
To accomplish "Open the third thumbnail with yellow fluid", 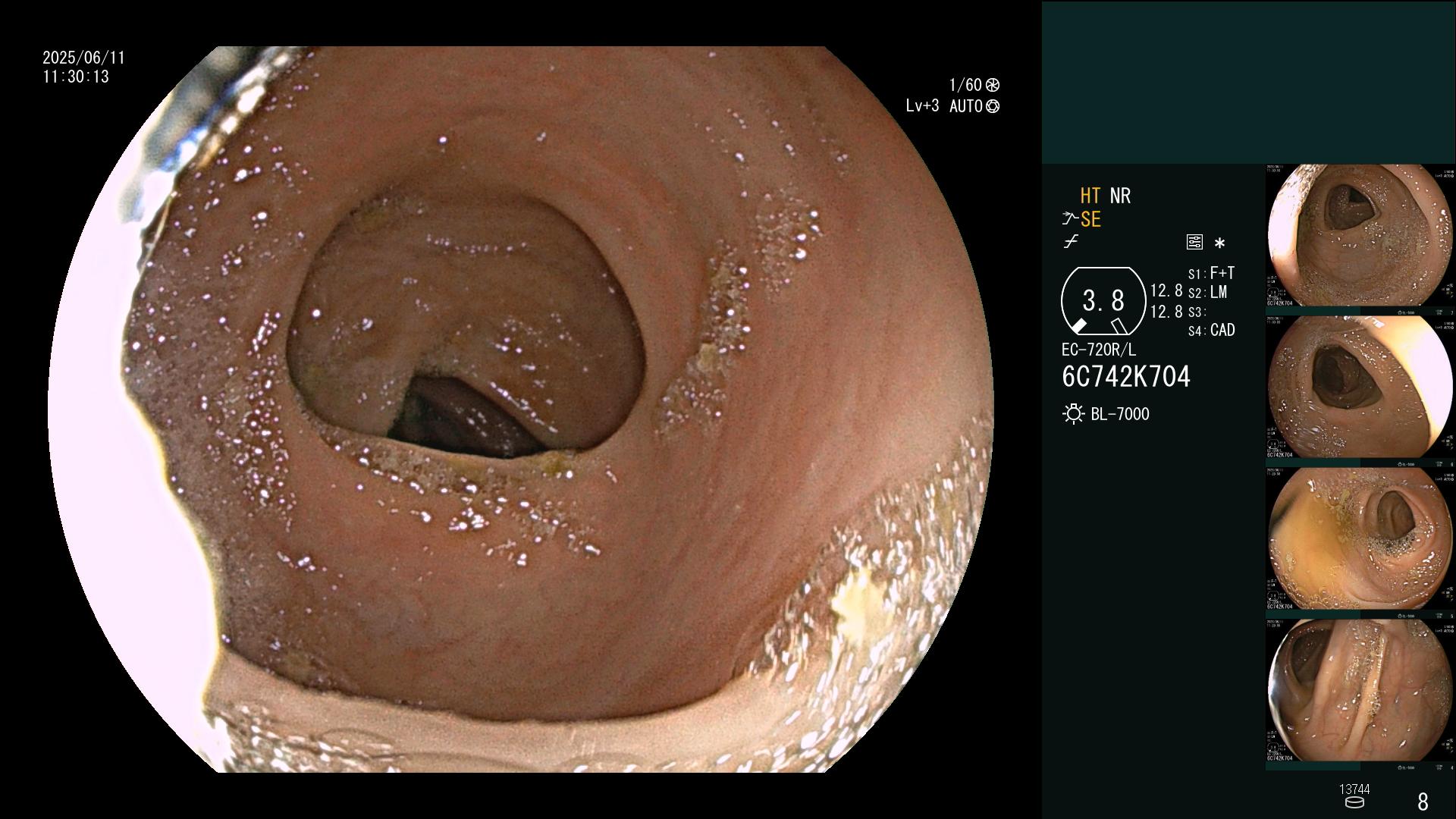I will point(1360,540).
